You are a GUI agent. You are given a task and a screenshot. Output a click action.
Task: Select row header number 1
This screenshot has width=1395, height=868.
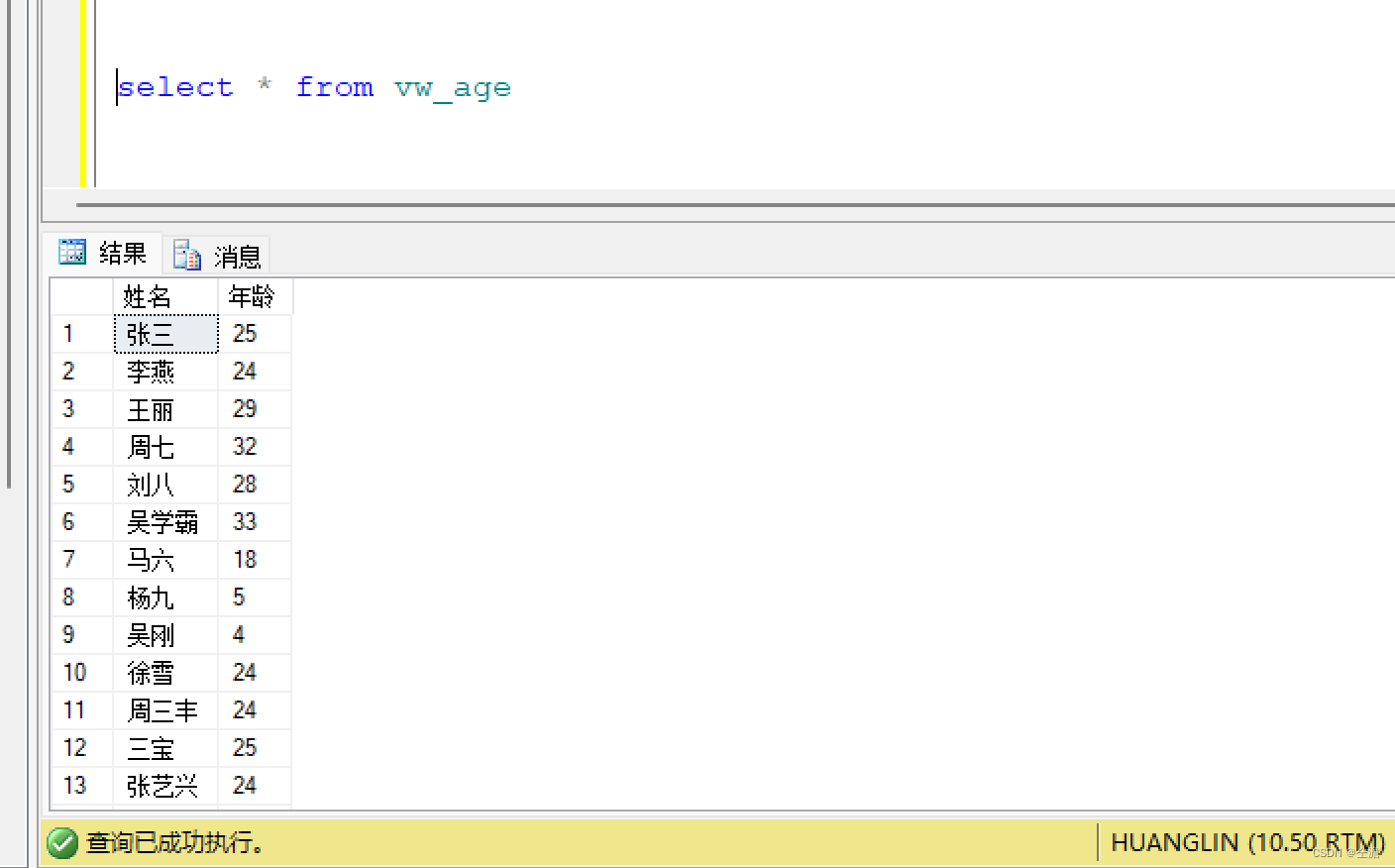point(82,334)
